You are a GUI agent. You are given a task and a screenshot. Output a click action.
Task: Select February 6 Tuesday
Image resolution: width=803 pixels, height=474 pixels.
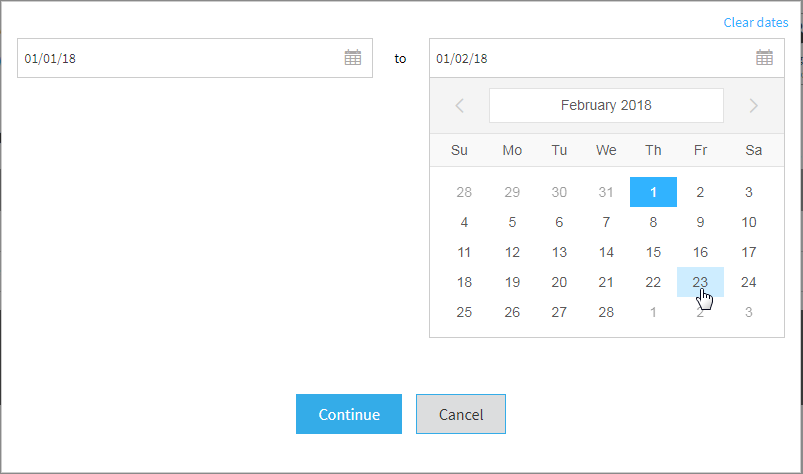point(559,222)
